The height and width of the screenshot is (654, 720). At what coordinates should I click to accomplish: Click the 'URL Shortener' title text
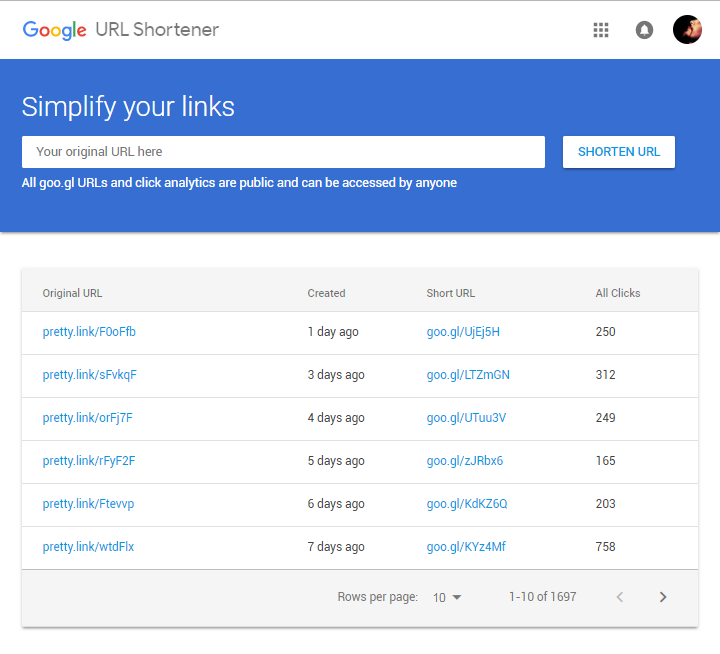click(x=157, y=30)
